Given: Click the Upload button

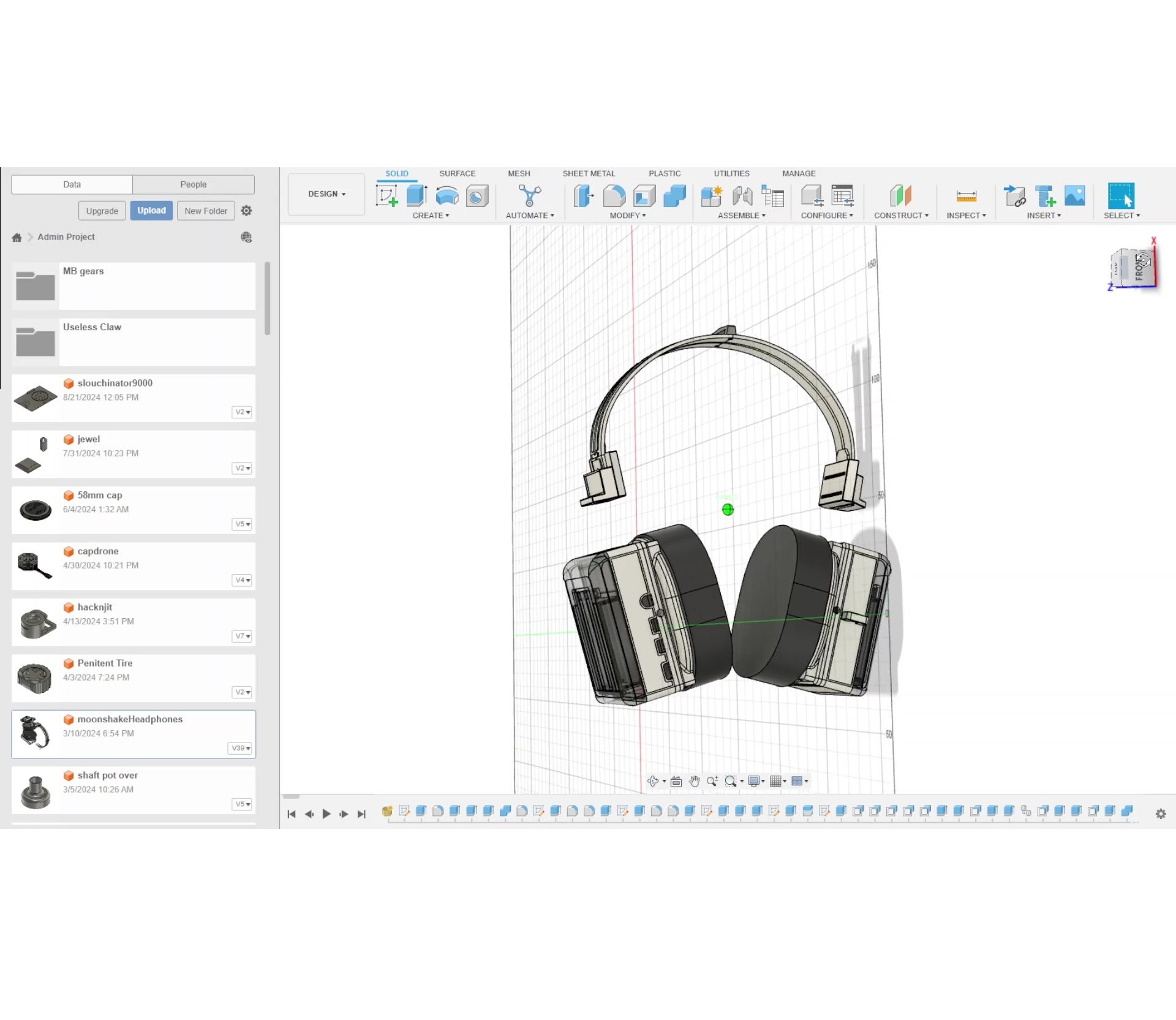Looking at the screenshot, I should click(x=151, y=211).
